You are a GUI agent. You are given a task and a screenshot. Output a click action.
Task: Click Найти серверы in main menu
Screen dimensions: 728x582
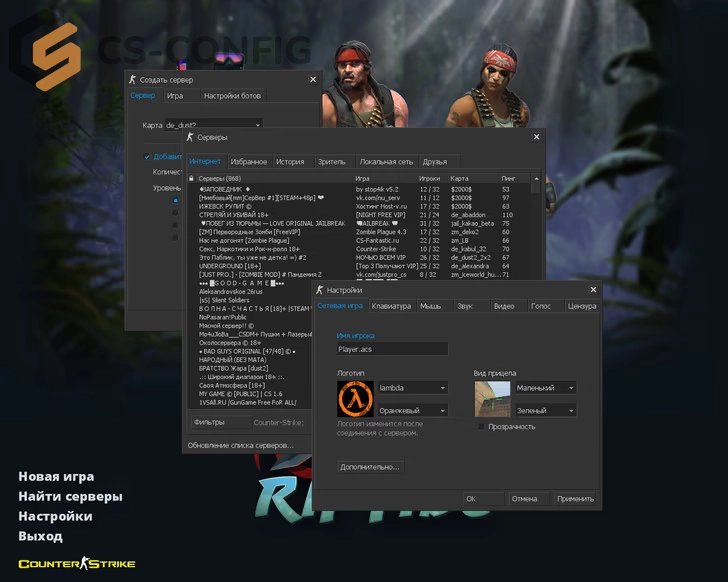(71, 497)
